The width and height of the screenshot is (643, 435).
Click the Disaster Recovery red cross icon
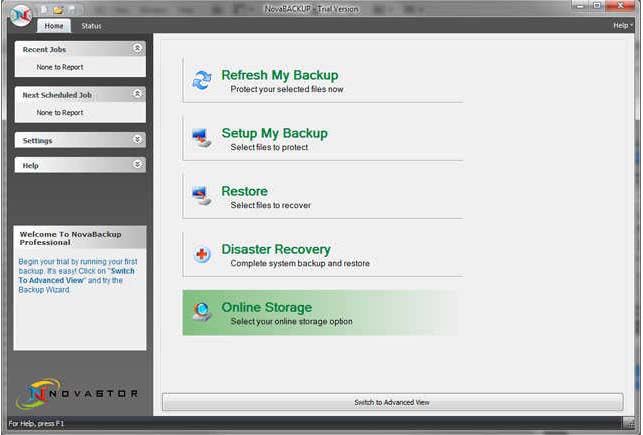pos(202,255)
